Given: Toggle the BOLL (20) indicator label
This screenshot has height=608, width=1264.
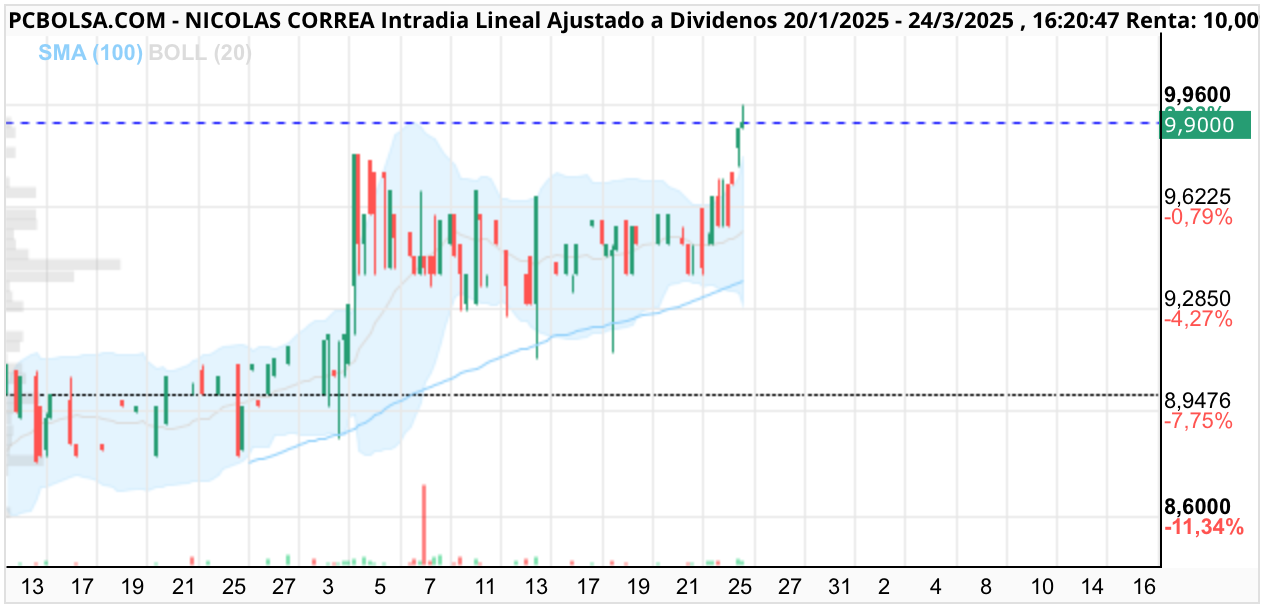Looking at the screenshot, I should coord(200,52).
